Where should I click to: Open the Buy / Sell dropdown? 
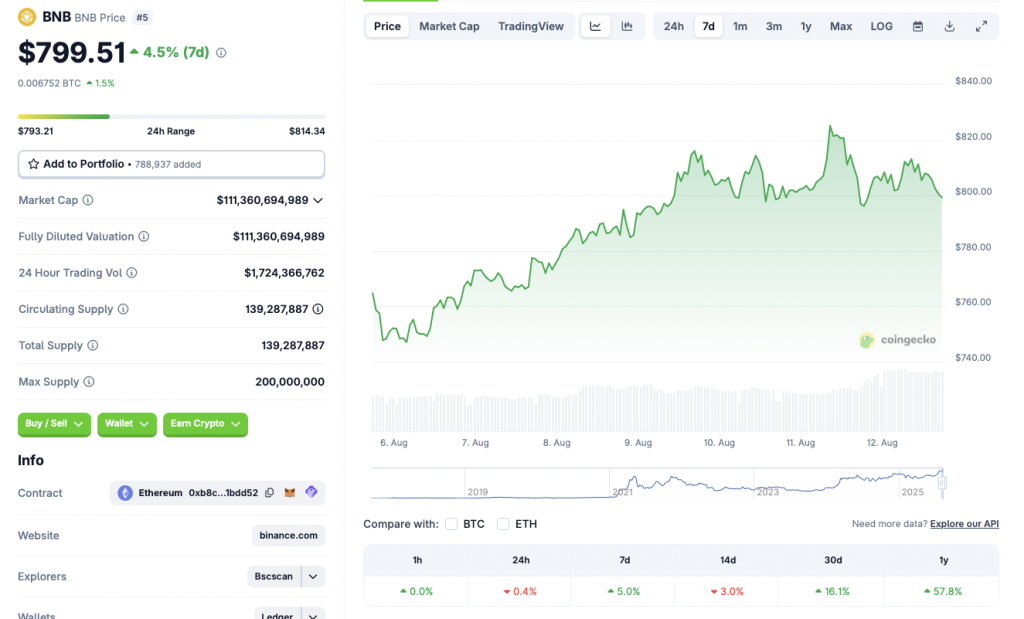point(54,424)
